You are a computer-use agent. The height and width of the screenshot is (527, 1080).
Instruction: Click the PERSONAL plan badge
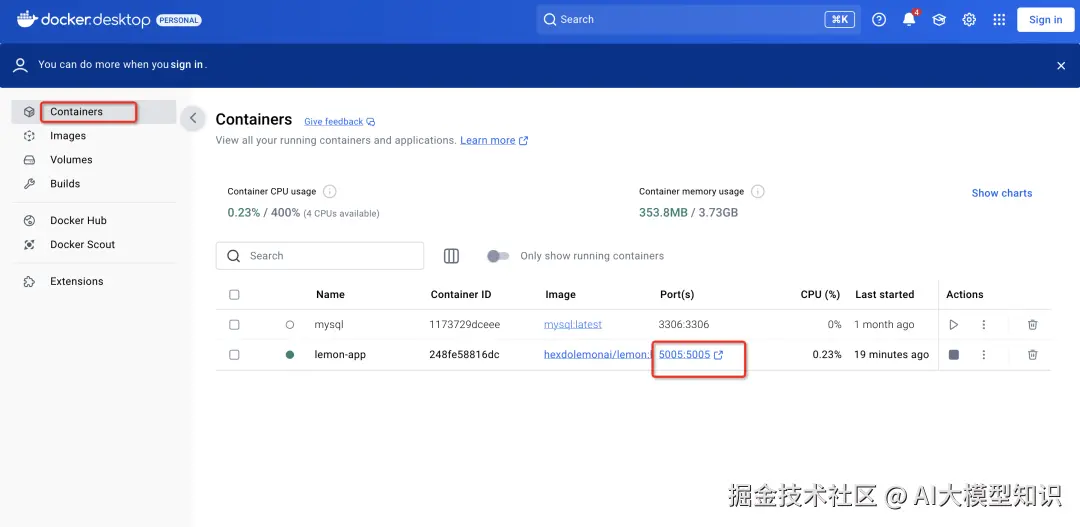point(179,21)
